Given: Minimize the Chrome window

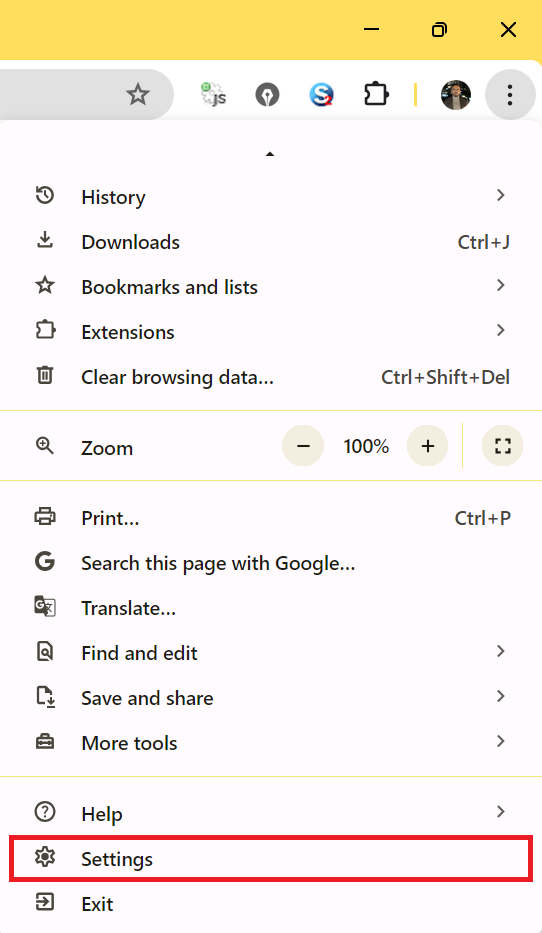Looking at the screenshot, I should [371, 29].
